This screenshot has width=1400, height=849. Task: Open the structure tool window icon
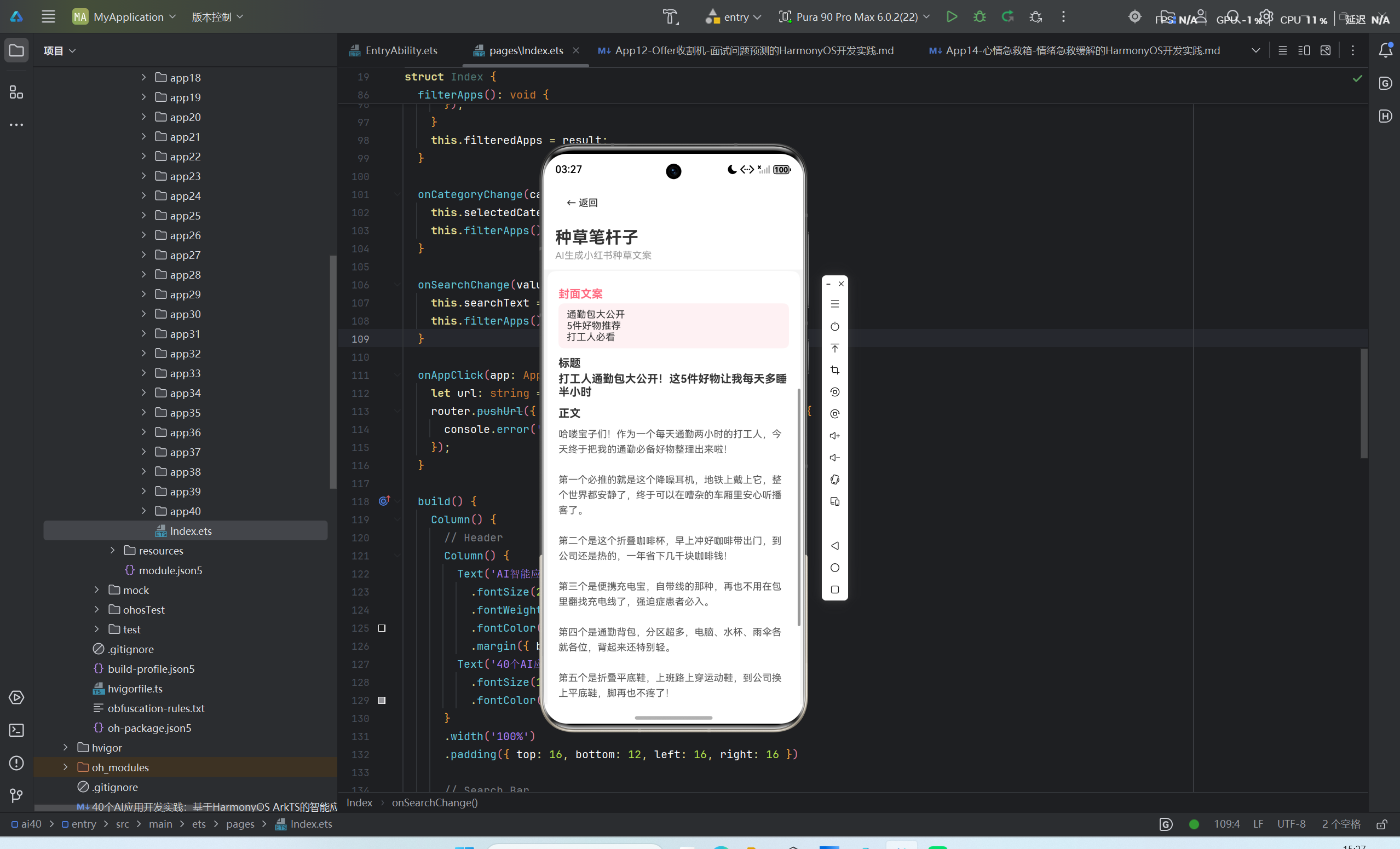click(16, 92)
